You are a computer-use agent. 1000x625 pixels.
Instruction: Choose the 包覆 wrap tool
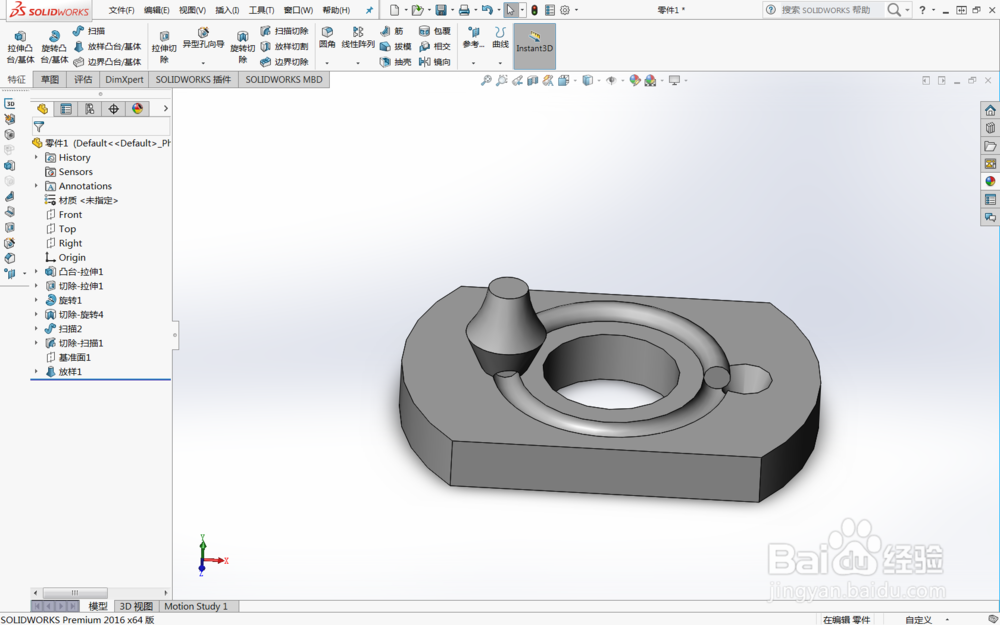(x=434, y=31)
